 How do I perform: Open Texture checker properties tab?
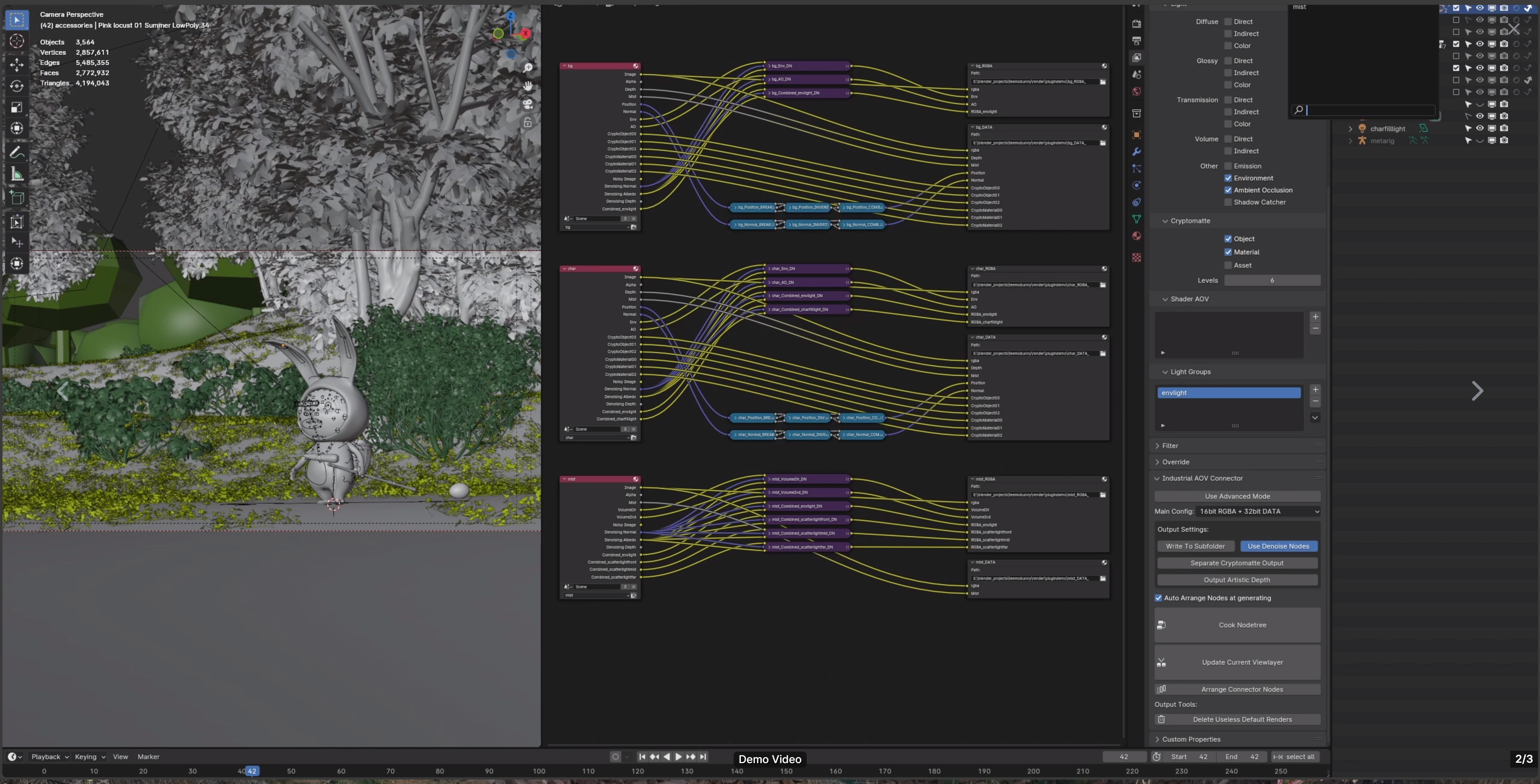click(1136, 257)
